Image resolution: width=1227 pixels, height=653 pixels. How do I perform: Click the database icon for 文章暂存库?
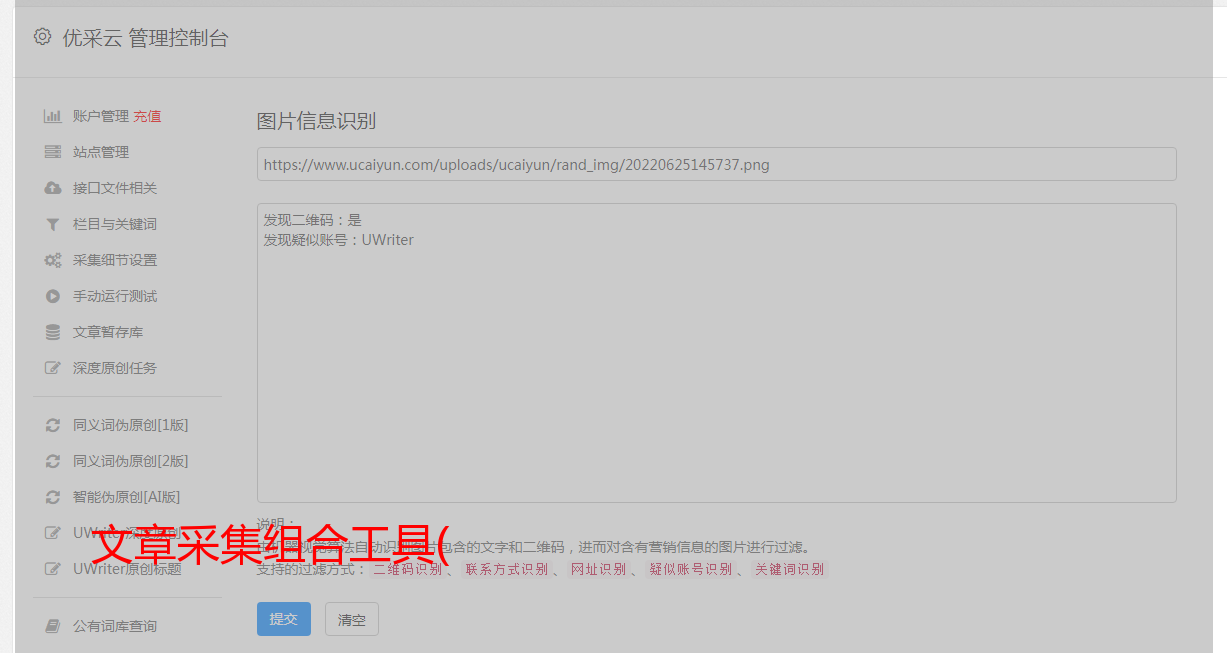point(53,332)
